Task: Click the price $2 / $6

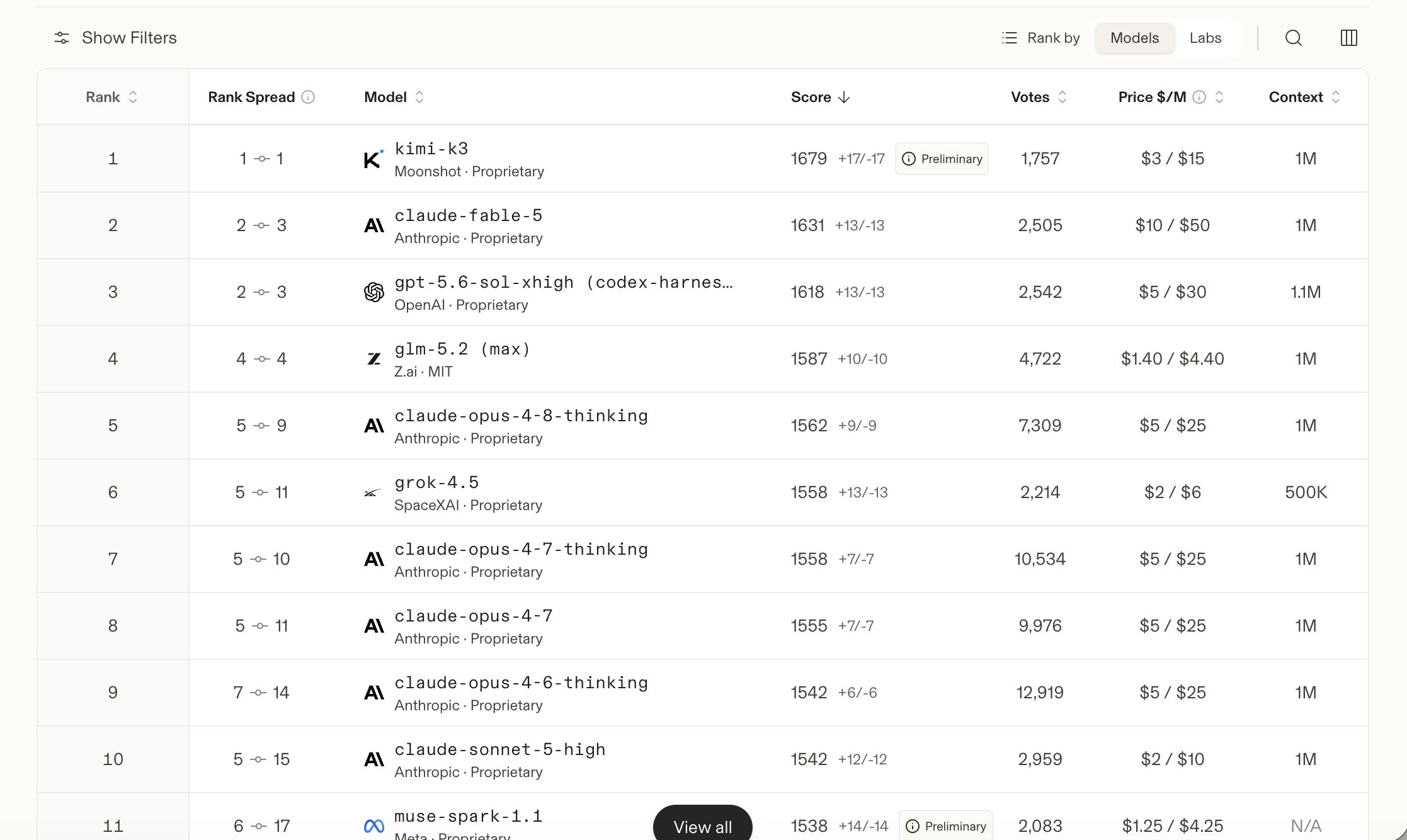Action: pos(1172,492)
